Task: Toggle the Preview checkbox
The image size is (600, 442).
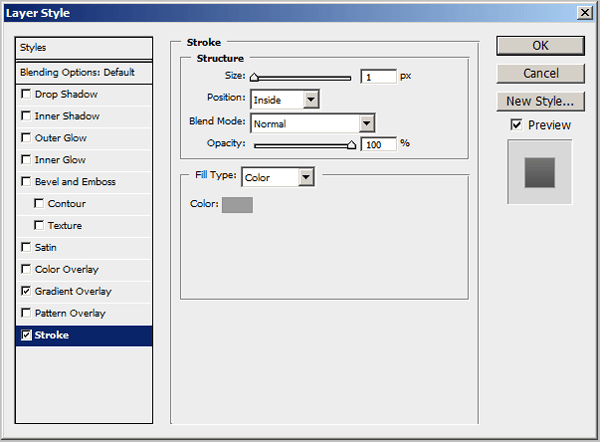Action: 516,124
